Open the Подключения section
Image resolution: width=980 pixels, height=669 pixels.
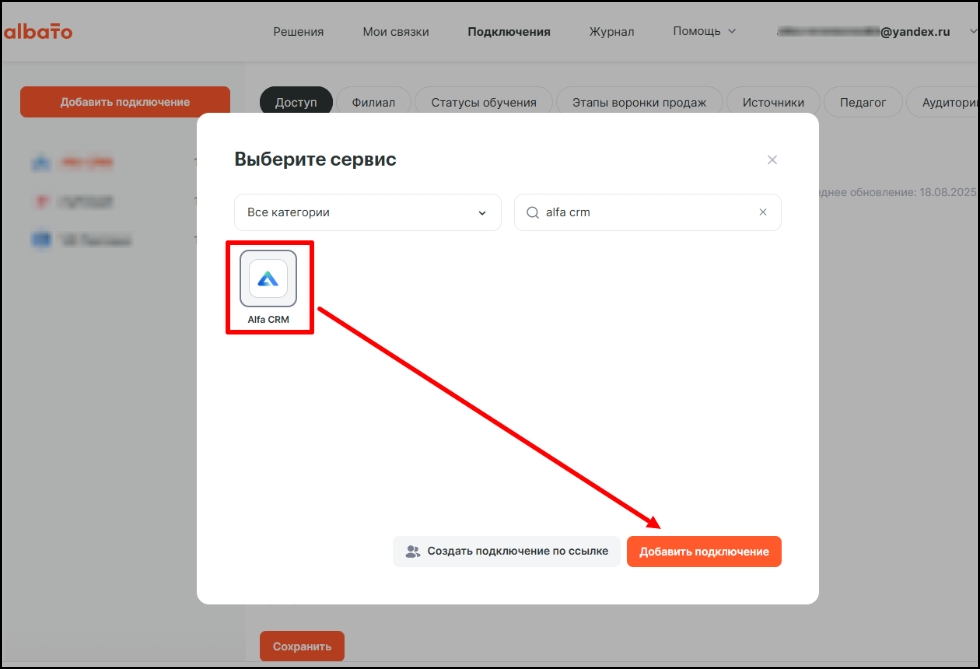pos(509,32)
